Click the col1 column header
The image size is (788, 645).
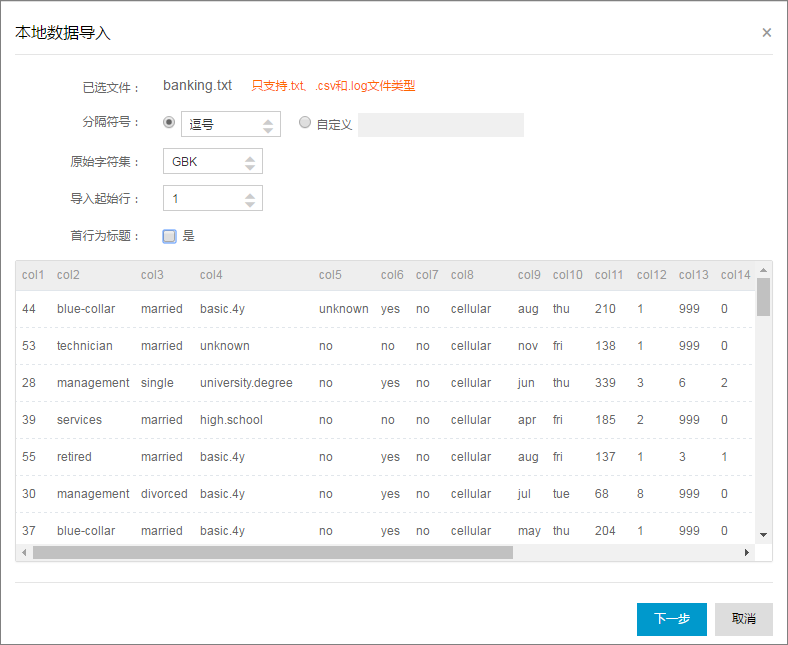point(33,275)
